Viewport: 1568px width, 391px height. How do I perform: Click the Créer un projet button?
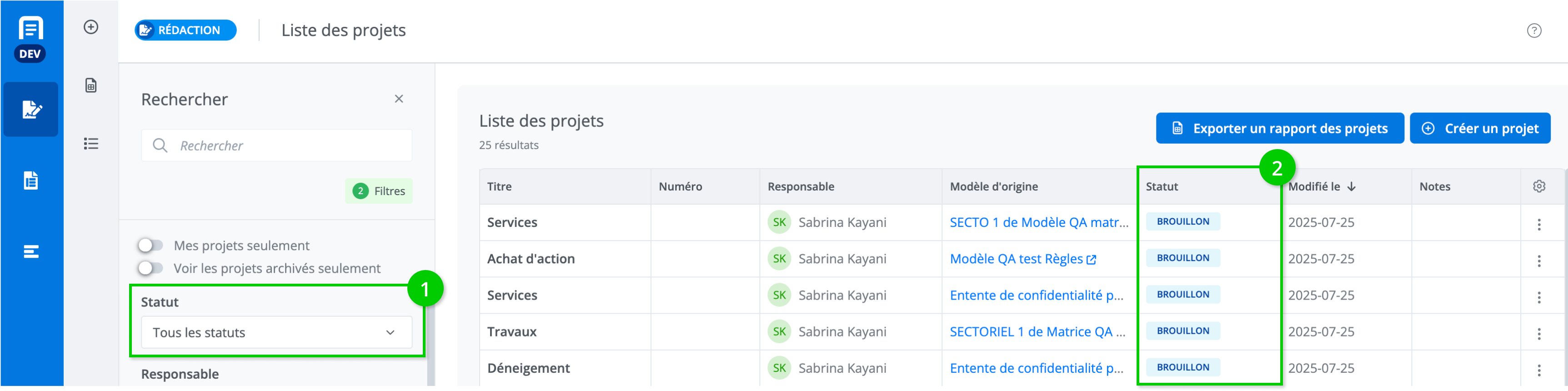pyautogui.click(x=1480, y=129)
